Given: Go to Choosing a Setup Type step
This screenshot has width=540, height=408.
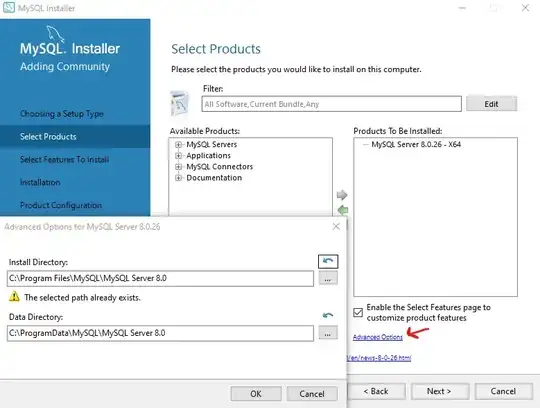Looking at the screenshot, I should click(62, 114).
